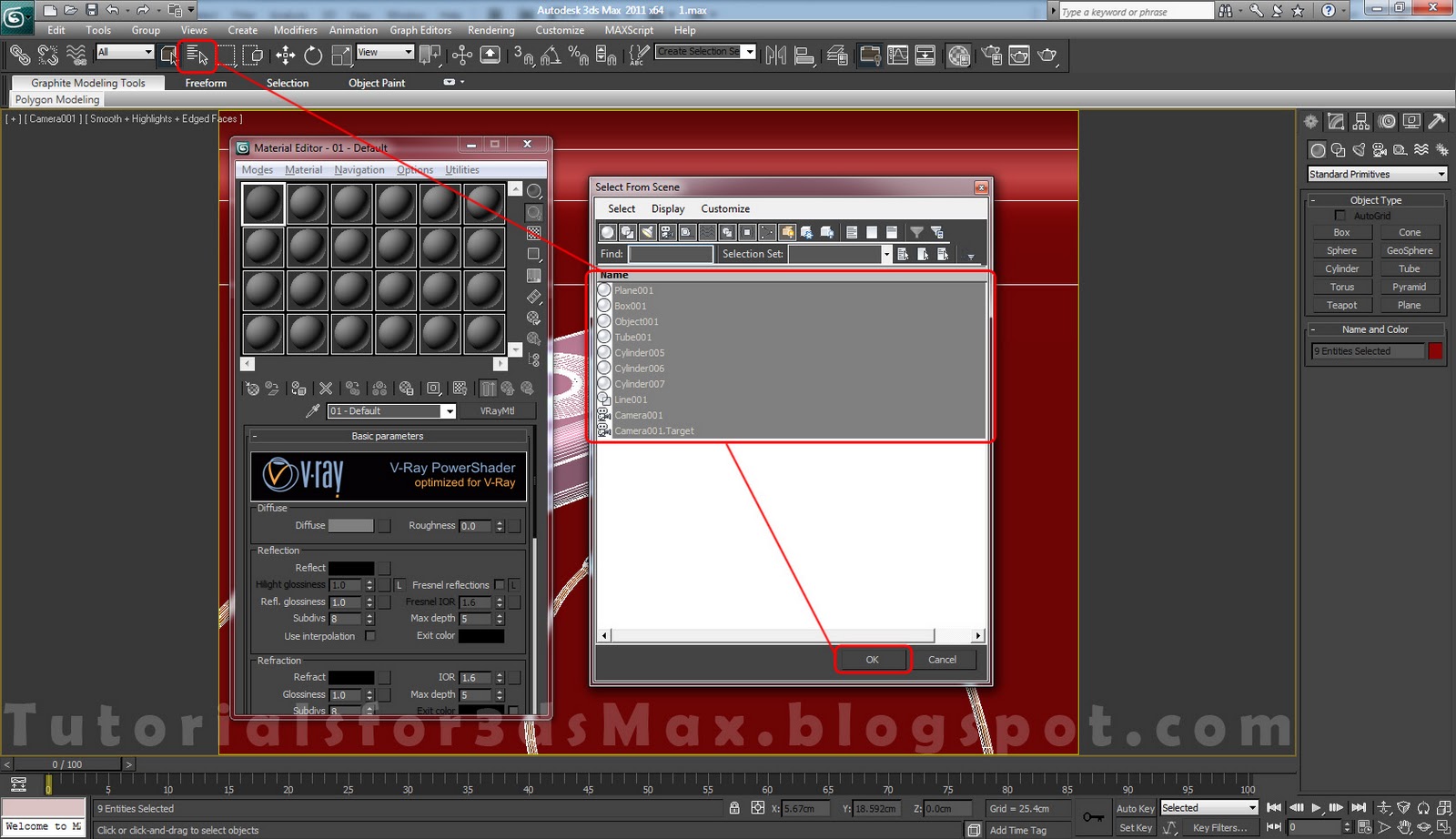Image resolution: width=1456 pixels, height=839 pixels.
Task: Toggle the L lock button beside Hilight glossiness
Action: (x=399, y=585)
